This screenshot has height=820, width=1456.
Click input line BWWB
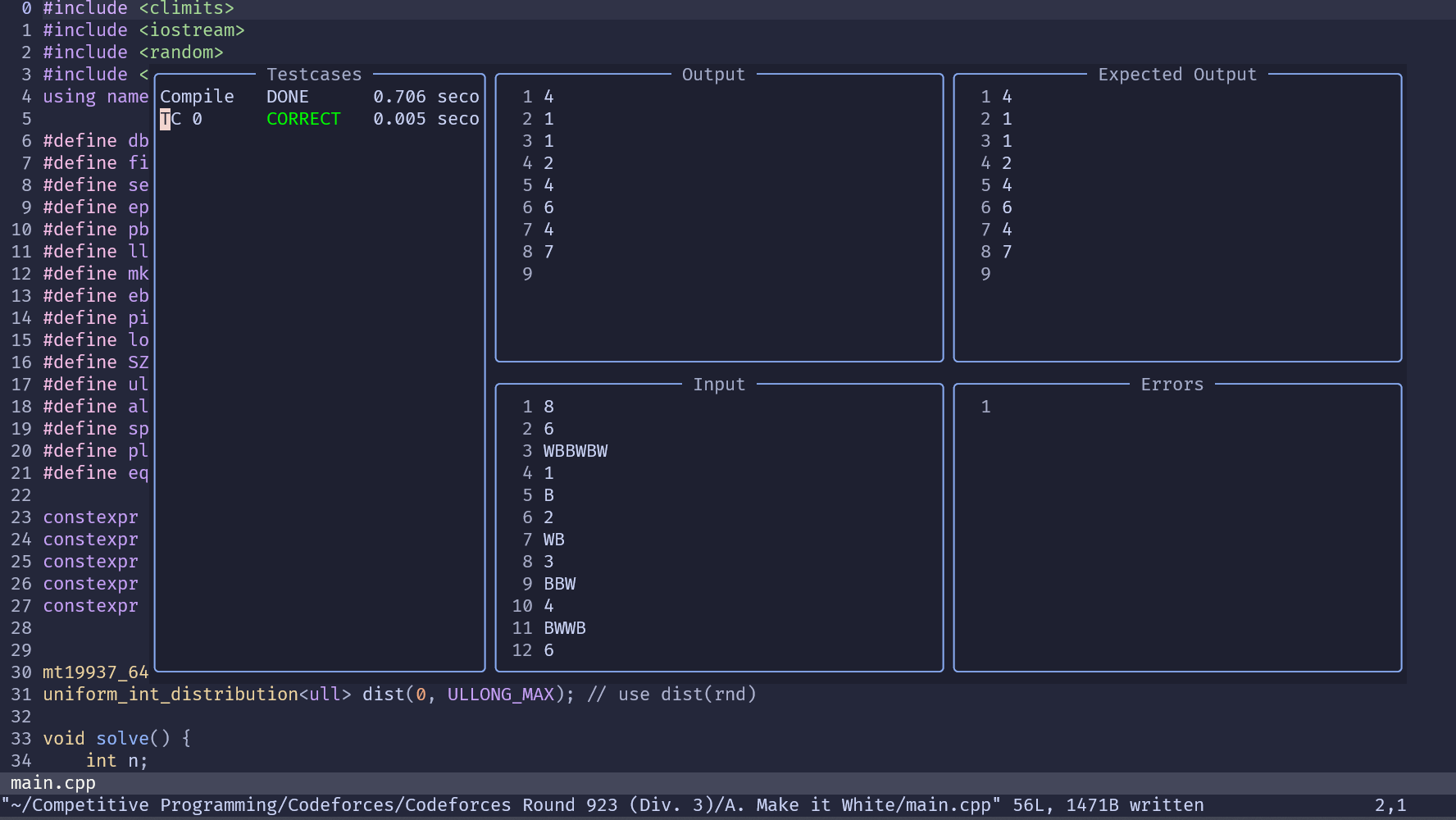click(x=565, y=628)
